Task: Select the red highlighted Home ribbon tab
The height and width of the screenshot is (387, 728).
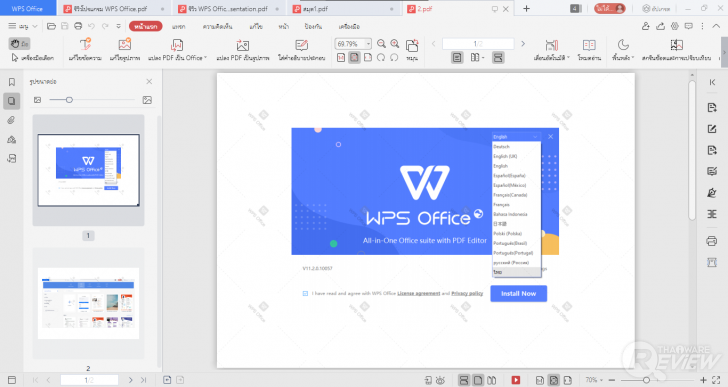Action: pyautogui.click(x=145, y=26)
